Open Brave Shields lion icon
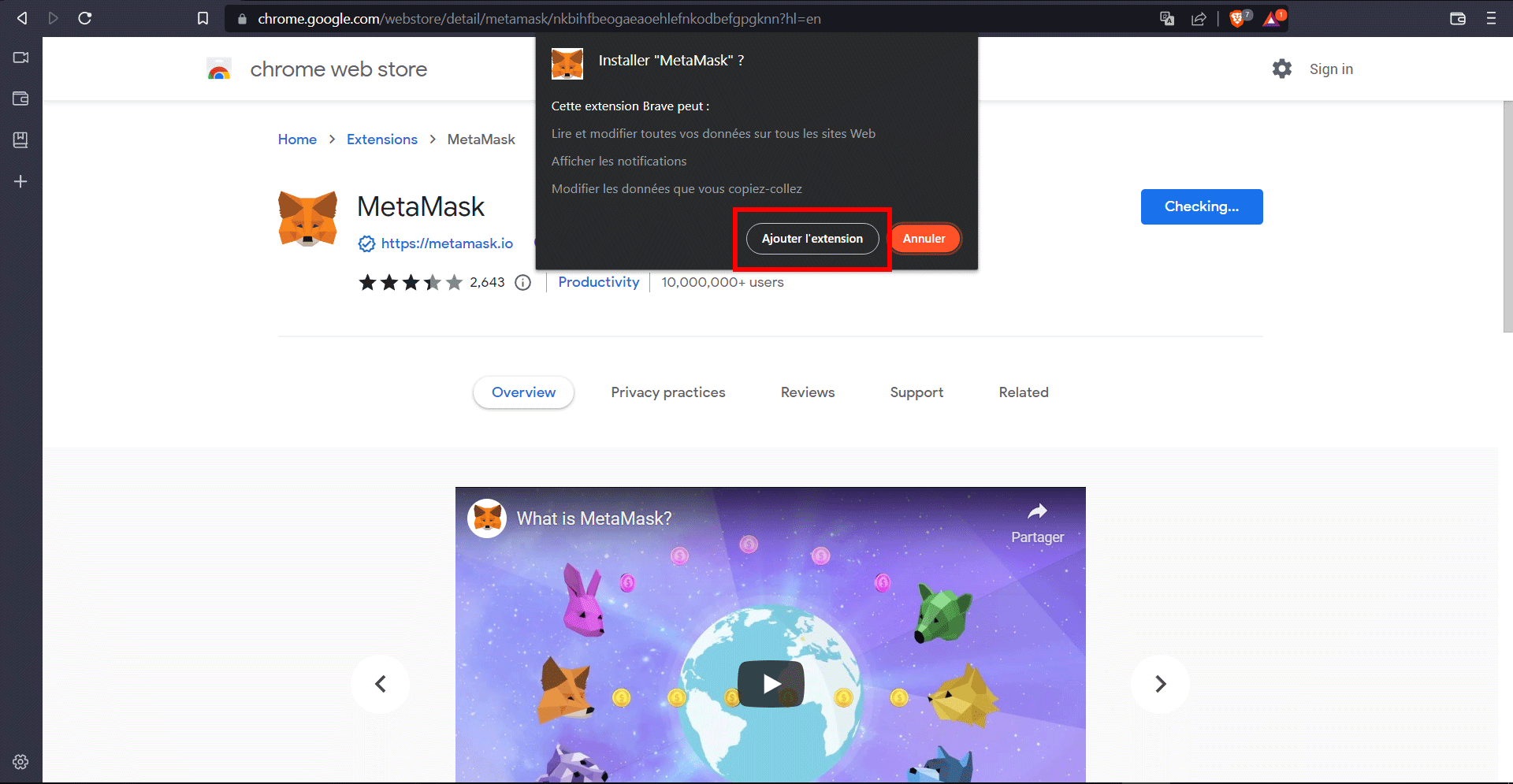1513x784 pixels. [1239, 18]
